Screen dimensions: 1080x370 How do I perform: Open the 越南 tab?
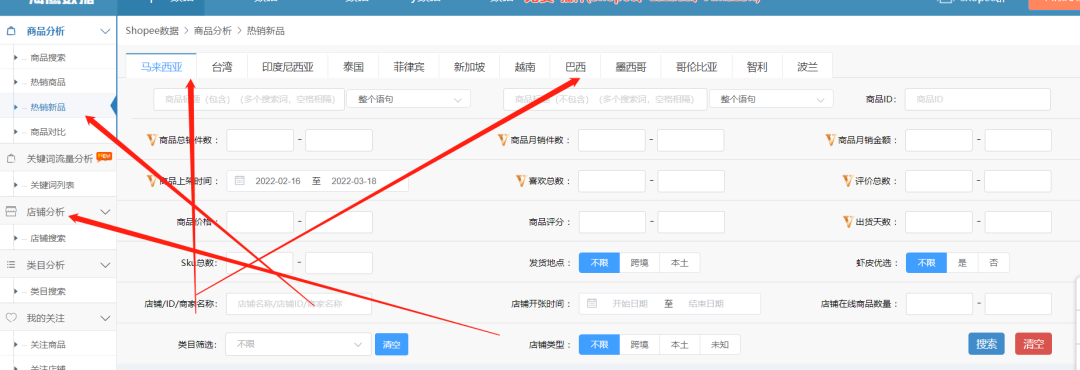(524, 67)
